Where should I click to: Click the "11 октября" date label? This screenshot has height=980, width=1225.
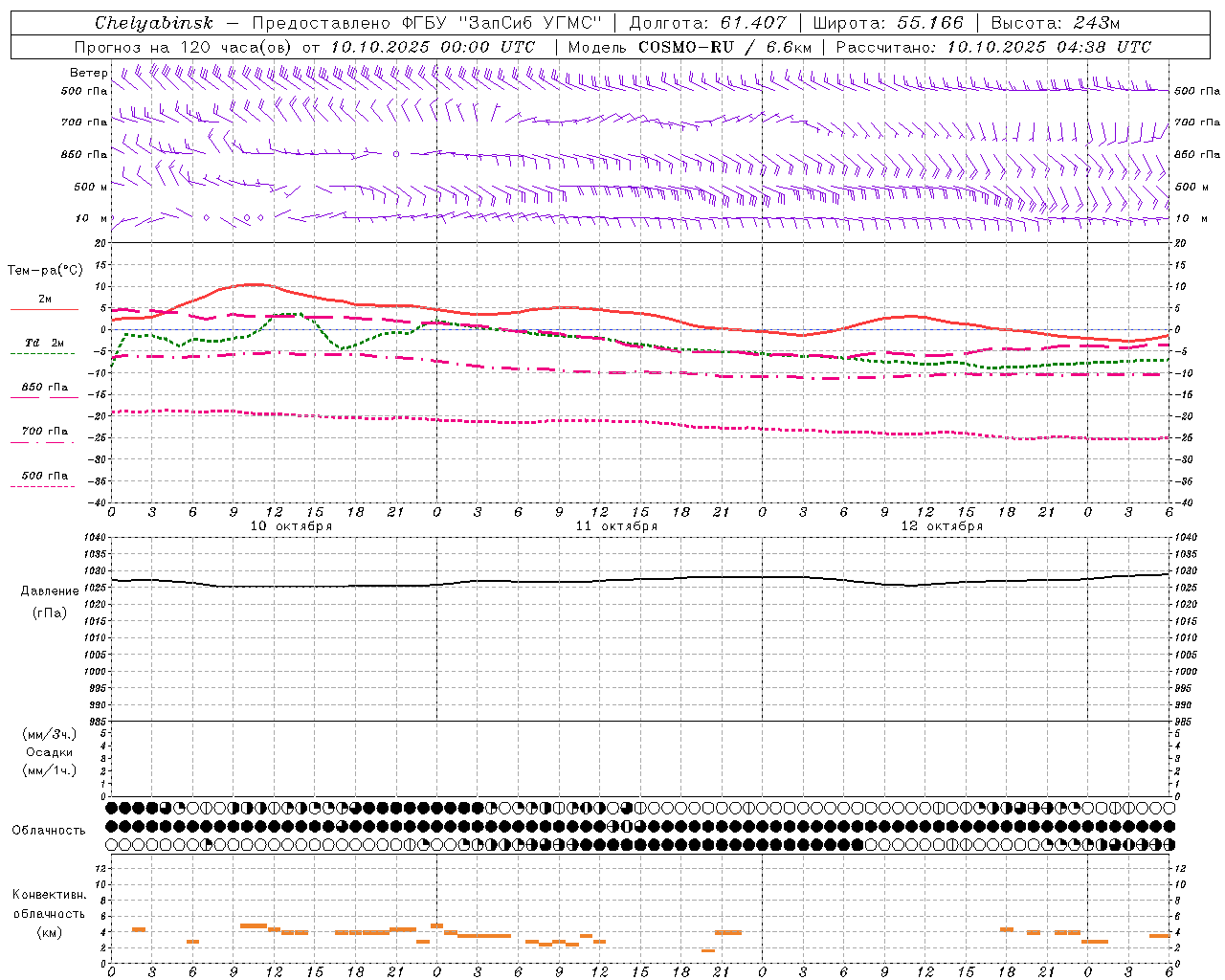point(616,526)
